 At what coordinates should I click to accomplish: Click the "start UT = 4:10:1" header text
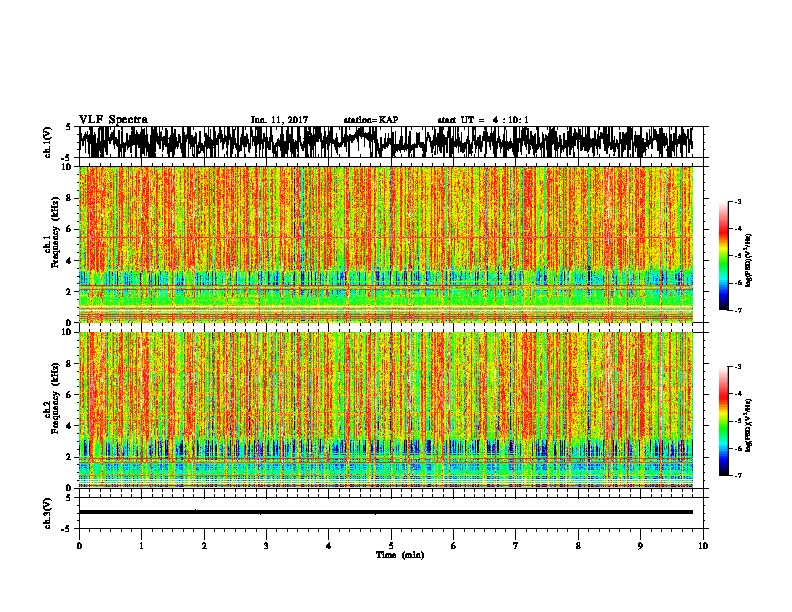pyautogui.click(x=483, y=120)
